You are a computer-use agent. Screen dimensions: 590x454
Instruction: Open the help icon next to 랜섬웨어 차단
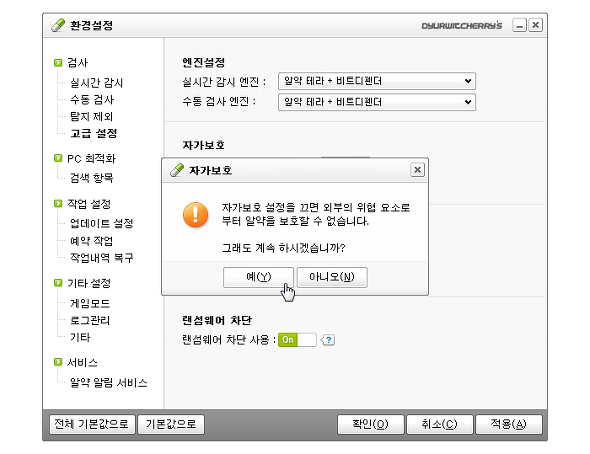[x=328, y=340]
